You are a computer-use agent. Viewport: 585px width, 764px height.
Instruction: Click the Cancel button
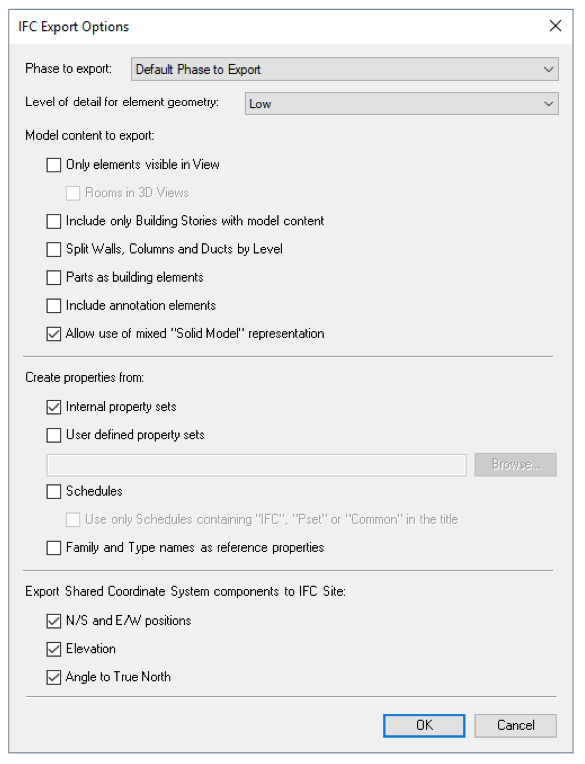515,726
